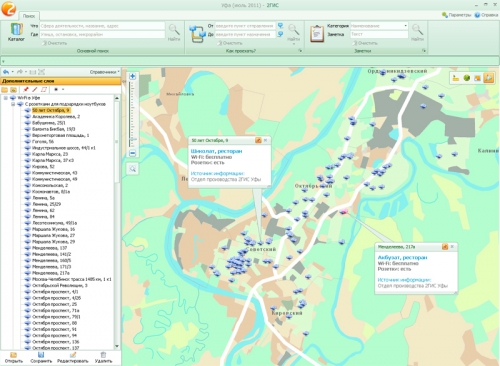Open Параметры in the top right
This screenshot has width=500, height=366.
[x=456, y=15]
